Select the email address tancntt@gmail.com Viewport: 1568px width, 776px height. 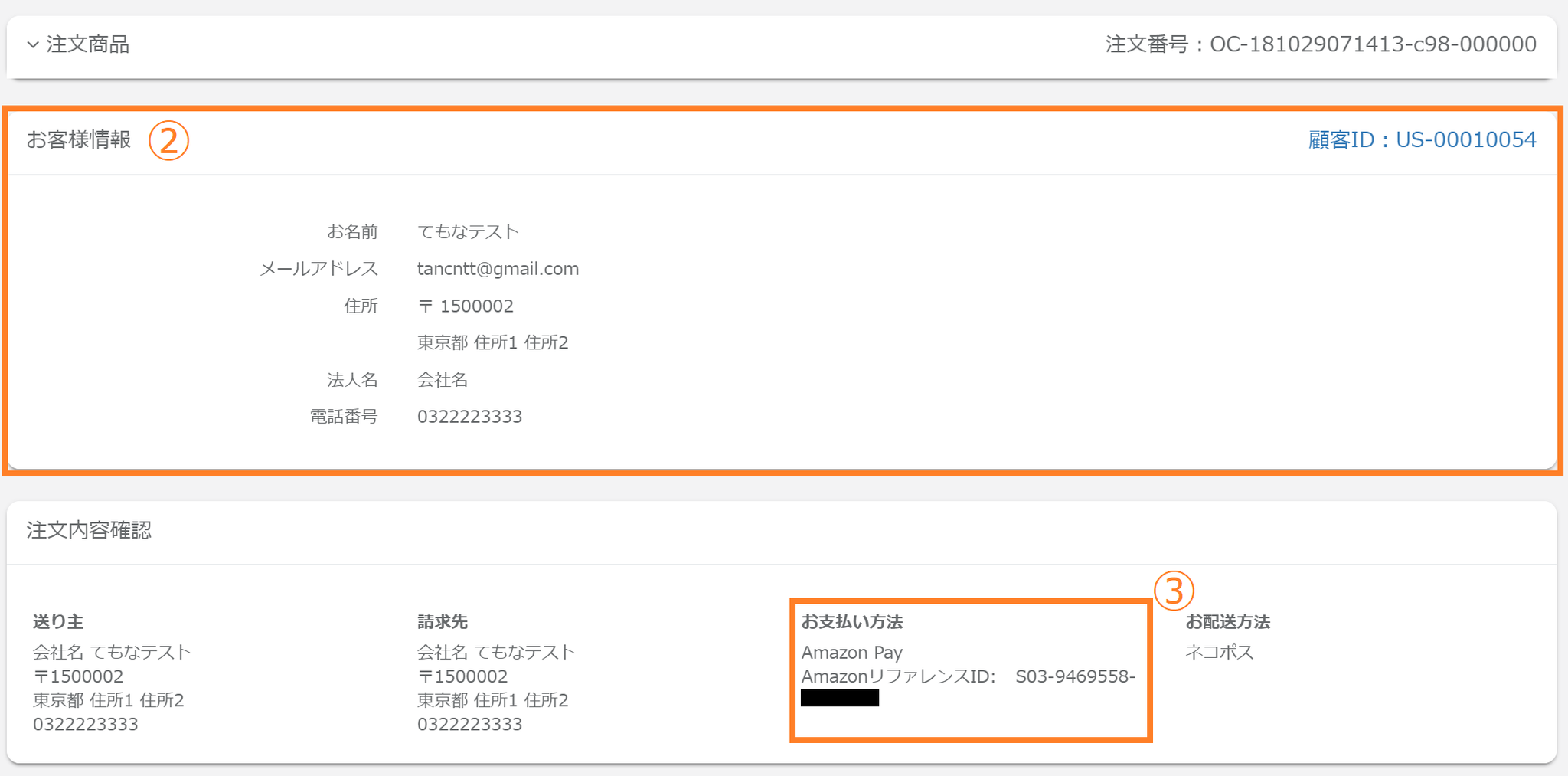498,269
